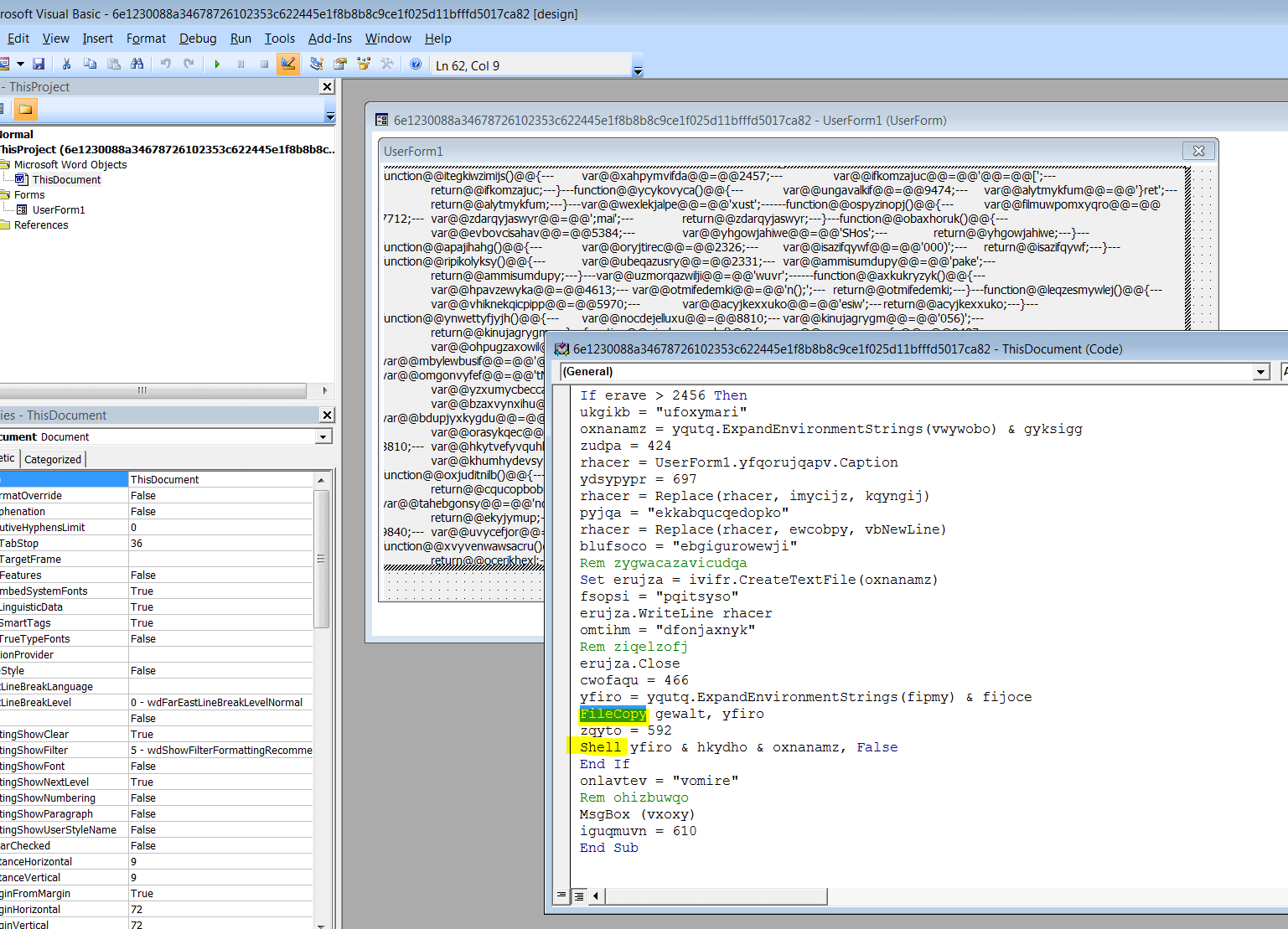
Task: Click the Paste clipboard icon
Action: tap(114, 64)
